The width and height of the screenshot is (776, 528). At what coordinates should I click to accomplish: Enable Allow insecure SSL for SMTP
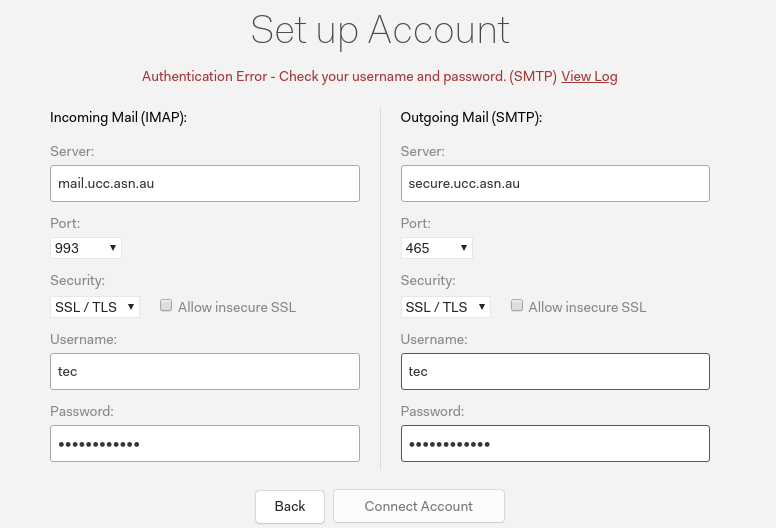tap(517, 305)
